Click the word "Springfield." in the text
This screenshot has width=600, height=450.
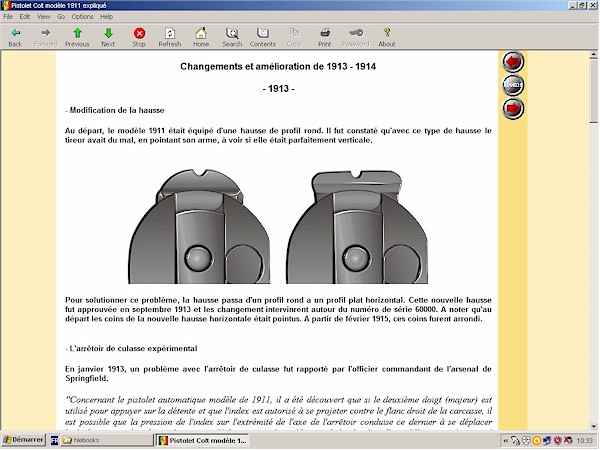coord(86,379)
